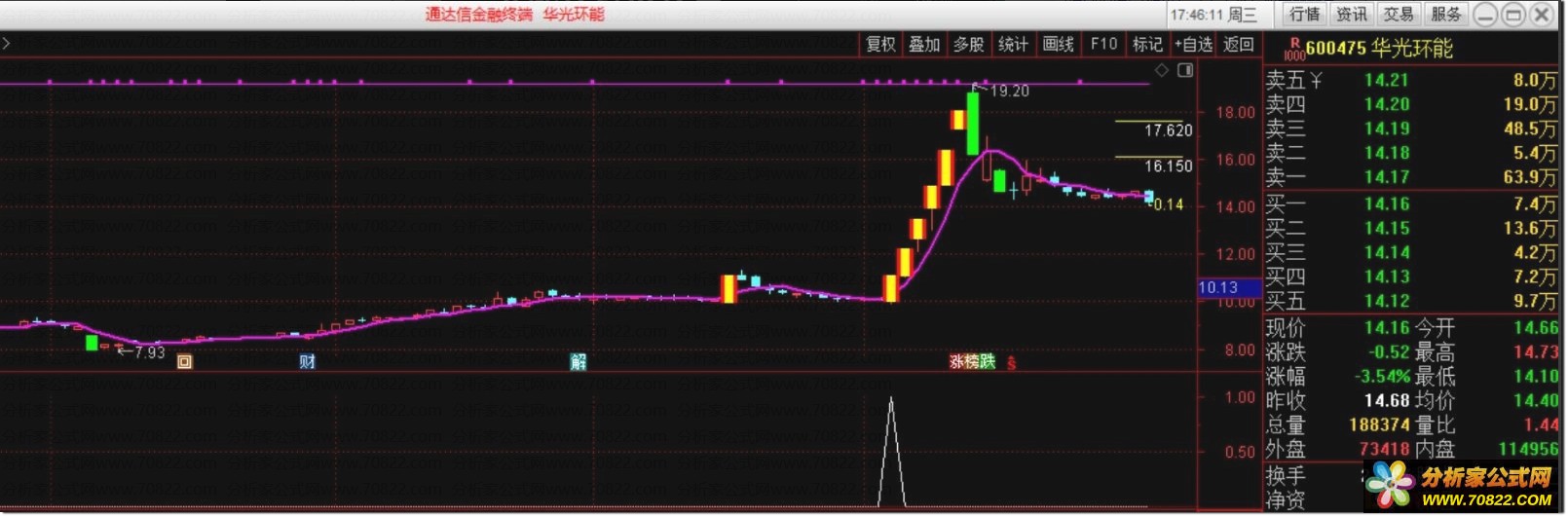Viewport: 1568px width, 516px height.
Task: Click the 买一 price 14.16
Action: 1387,203
